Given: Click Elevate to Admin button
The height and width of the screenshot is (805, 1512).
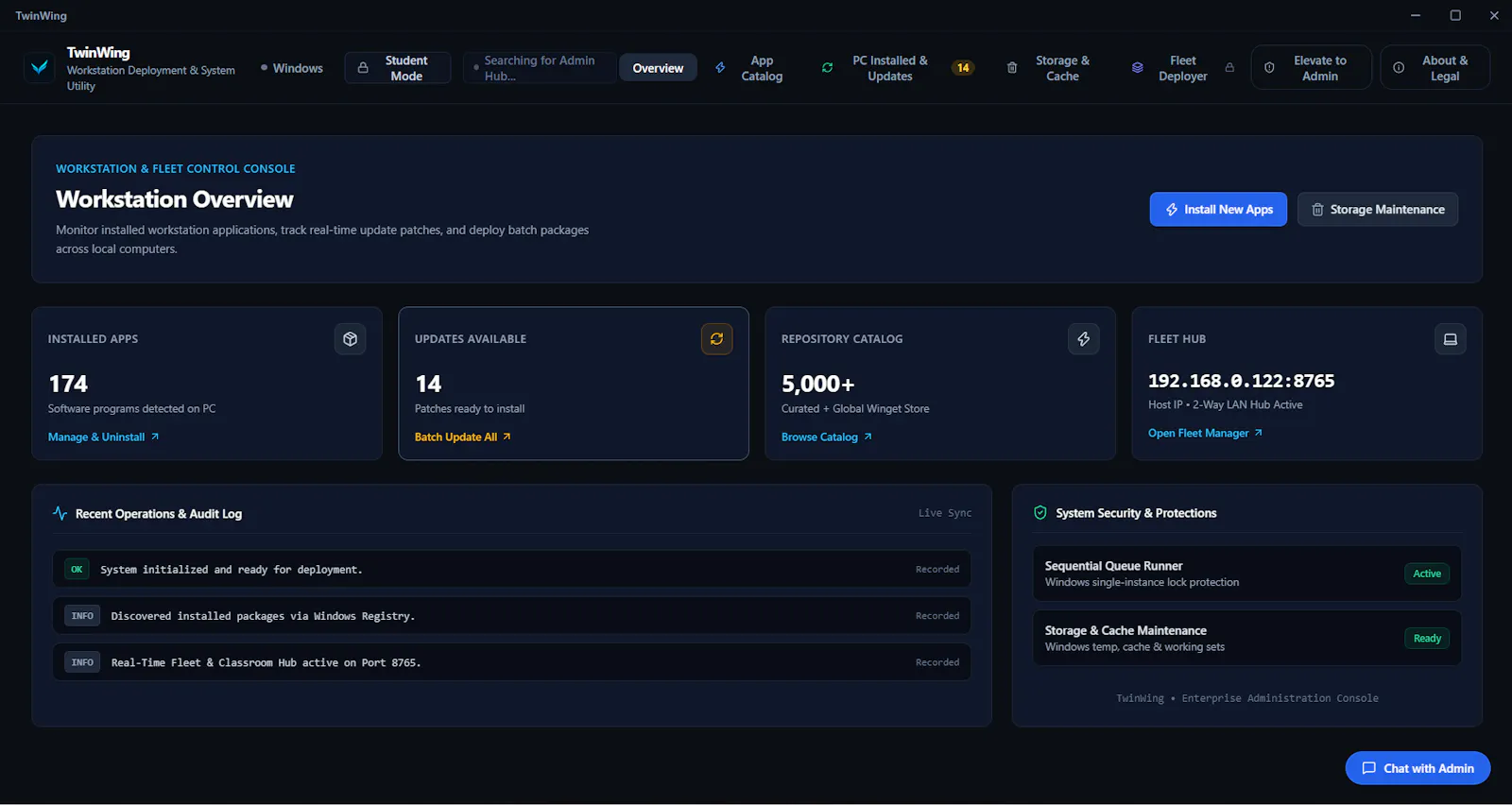Looking at the screenshot, I should click(x=1311, y=68).
